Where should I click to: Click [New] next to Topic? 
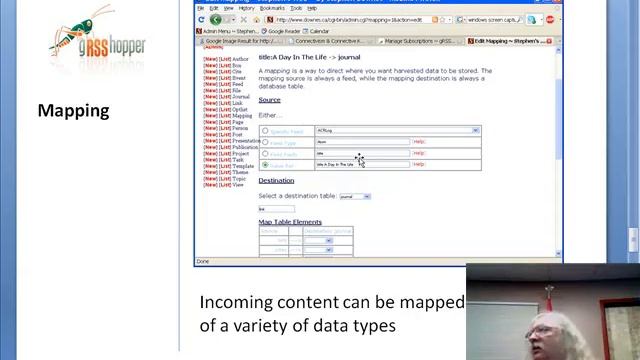(211, 179)
